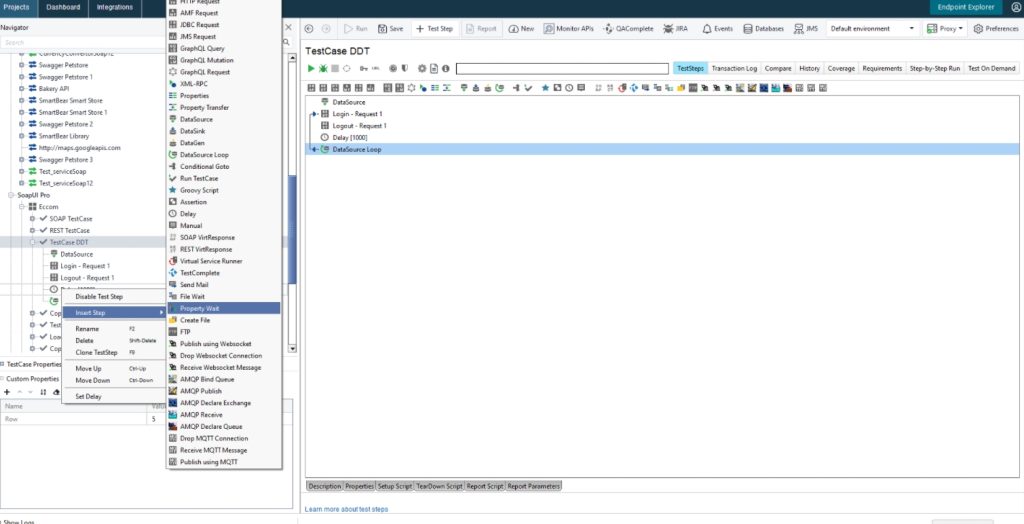1024x524 pixels.
Task: Expand the REST TestCase node
Action: [x=32, y=231]
